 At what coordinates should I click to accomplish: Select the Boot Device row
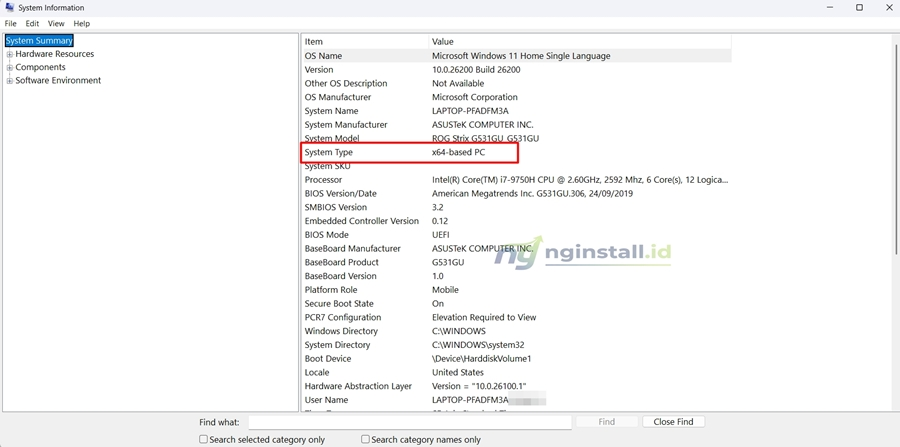pyautogui.click(x=517, y=359)
